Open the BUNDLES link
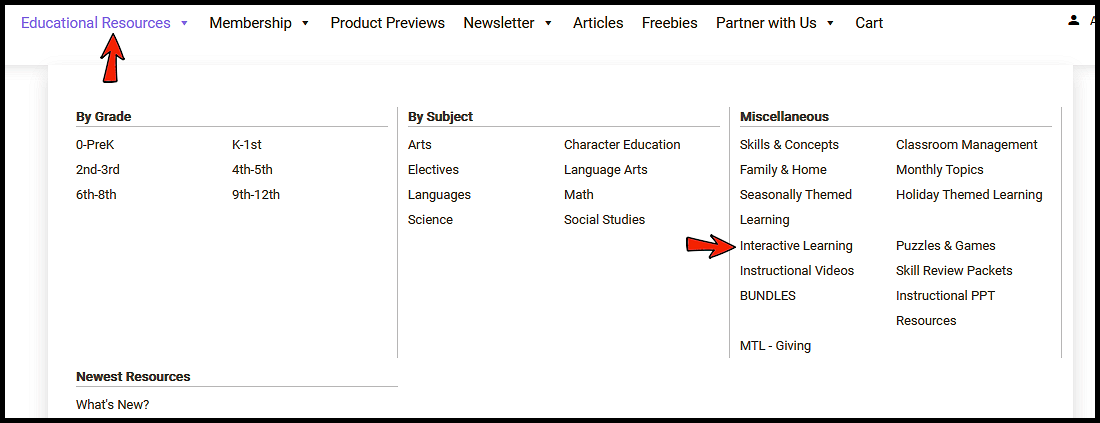The height and width of the screenshot is (423, 1100). coord(767,296)
